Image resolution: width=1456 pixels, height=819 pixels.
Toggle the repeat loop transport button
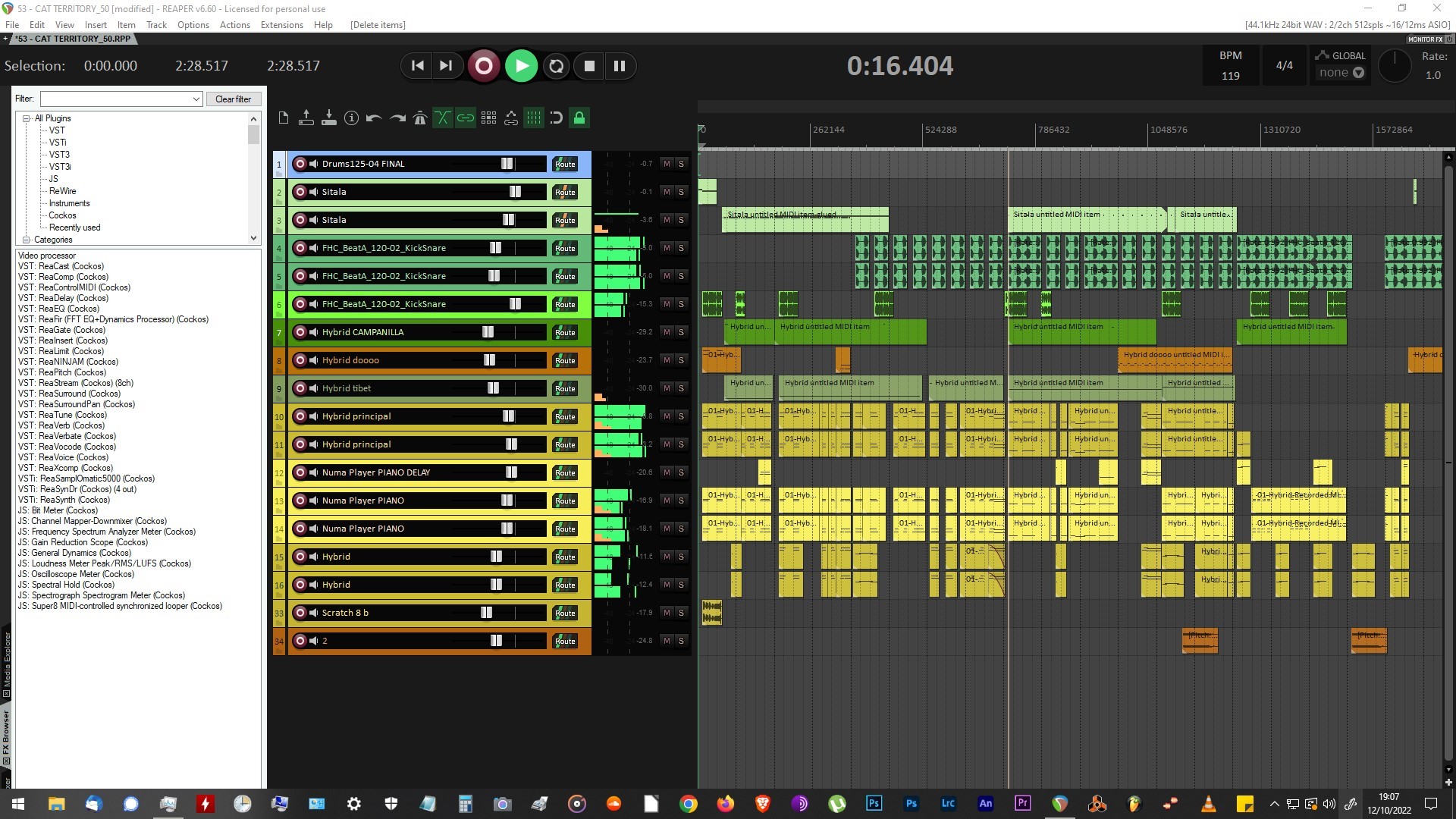pyautogui.click(x=557, y=66)
